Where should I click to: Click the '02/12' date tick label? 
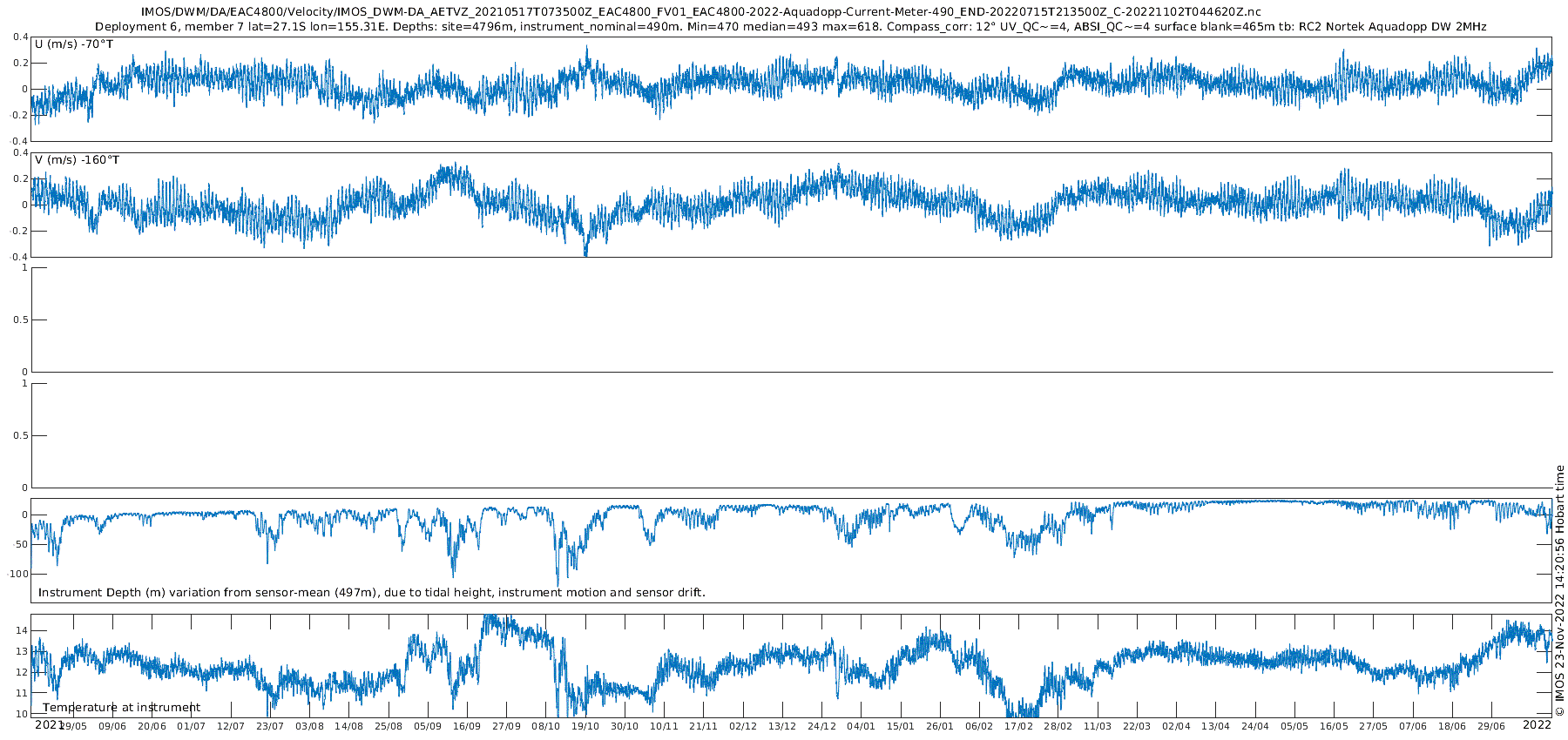pos(743,726)
